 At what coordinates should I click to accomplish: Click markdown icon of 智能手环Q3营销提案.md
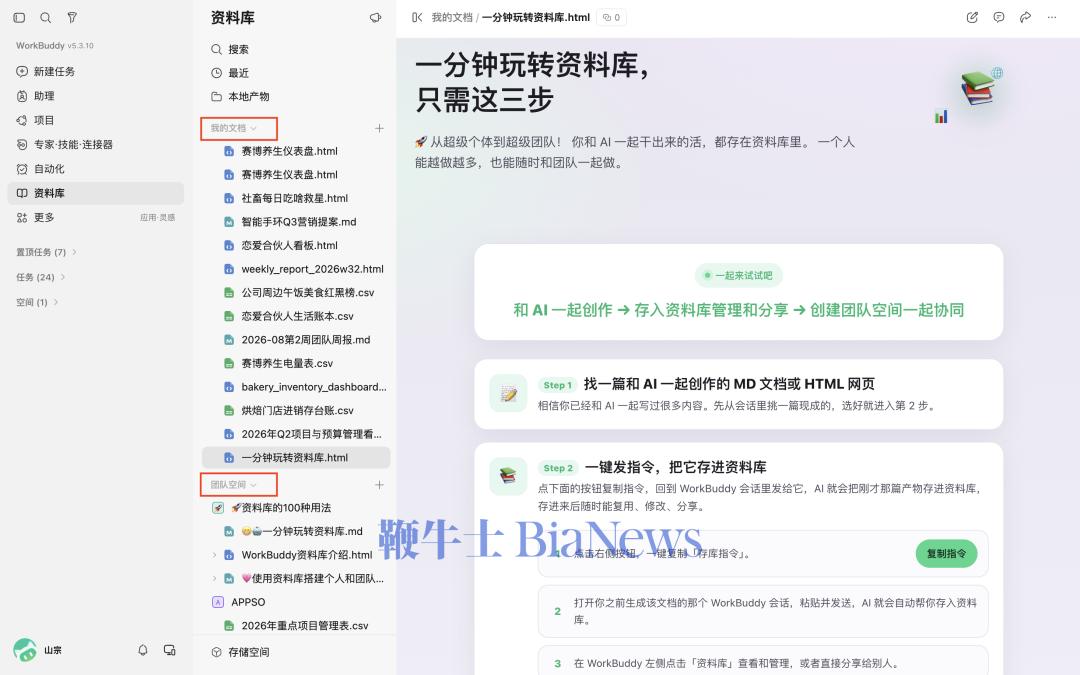(x=229, y=222)
